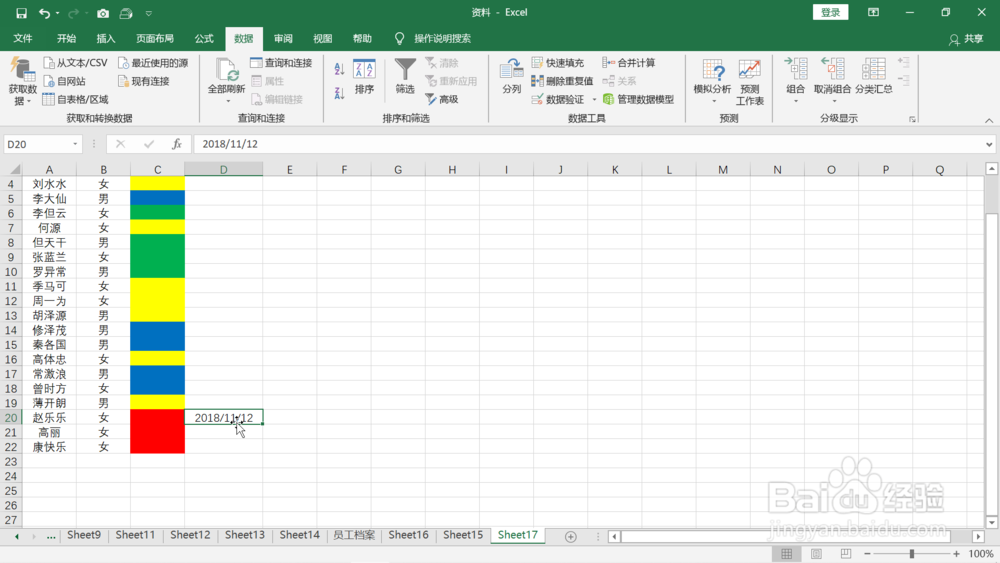This screenshot has height=563, width=1000.
Task: Open sheet tab Sheet16
Action: 408,535
